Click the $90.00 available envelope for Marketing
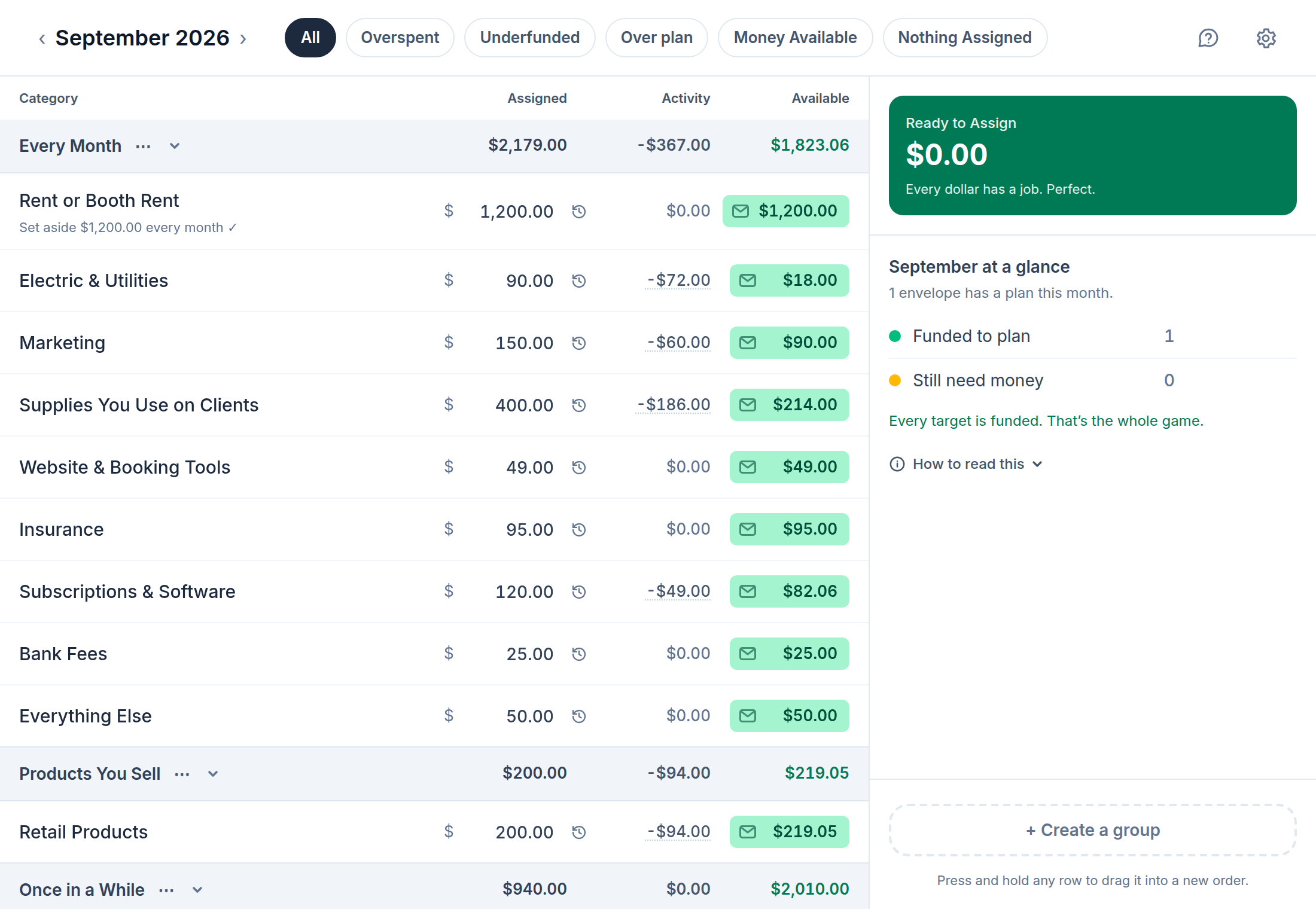Viewport: 1316px width, 909px height. tap(789, 343)
